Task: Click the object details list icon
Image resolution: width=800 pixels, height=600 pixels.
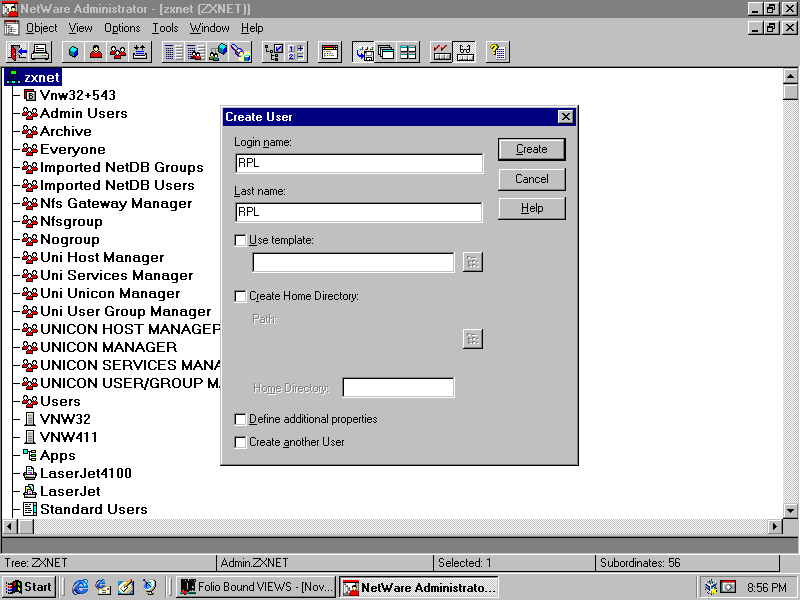Action: pyautogui.click(x=173, y=52)
